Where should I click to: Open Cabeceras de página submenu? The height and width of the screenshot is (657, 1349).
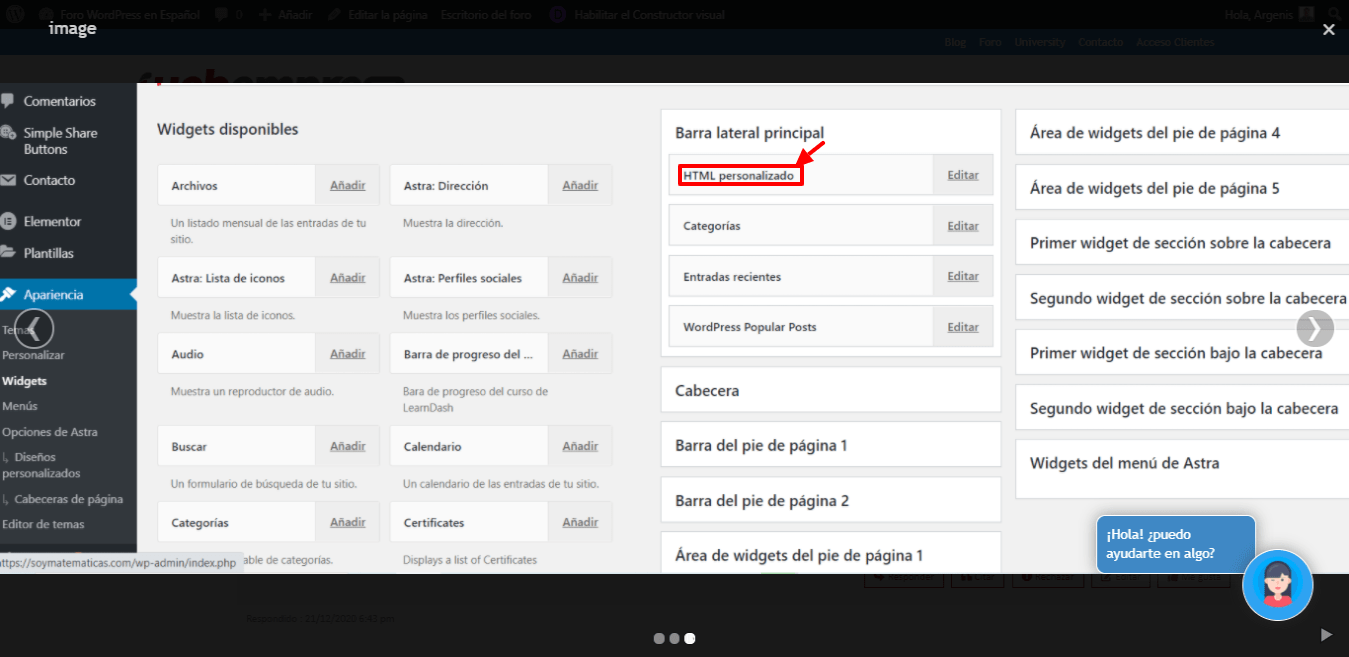click(63, 499)
